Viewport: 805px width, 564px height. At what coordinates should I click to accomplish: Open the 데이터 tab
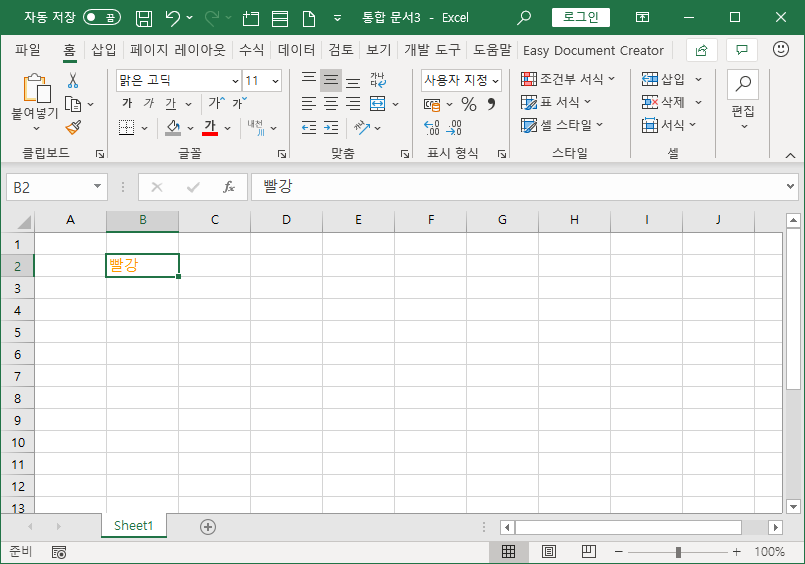[296, 50]
